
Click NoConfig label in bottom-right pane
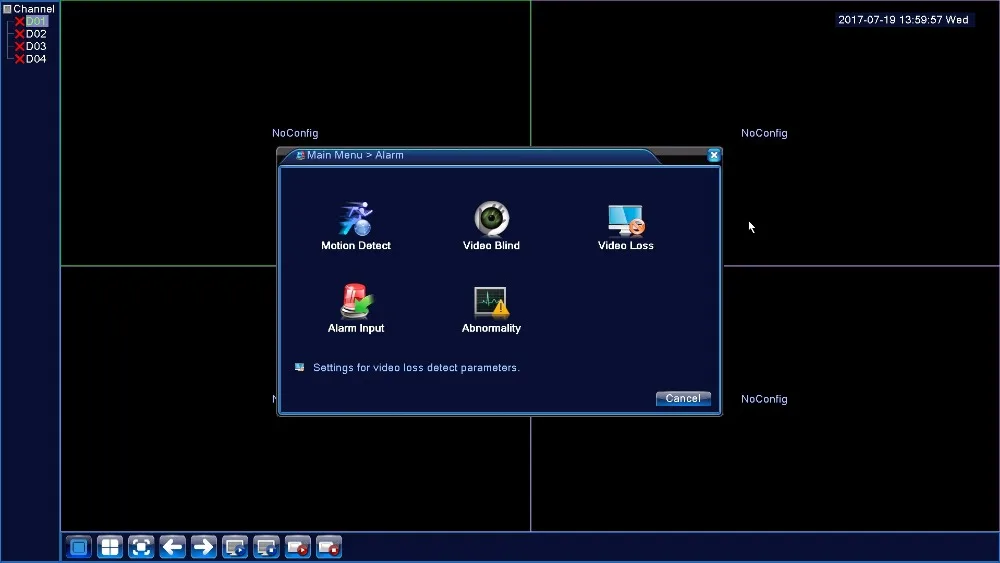pyautogui.click(x=764, y=399)
